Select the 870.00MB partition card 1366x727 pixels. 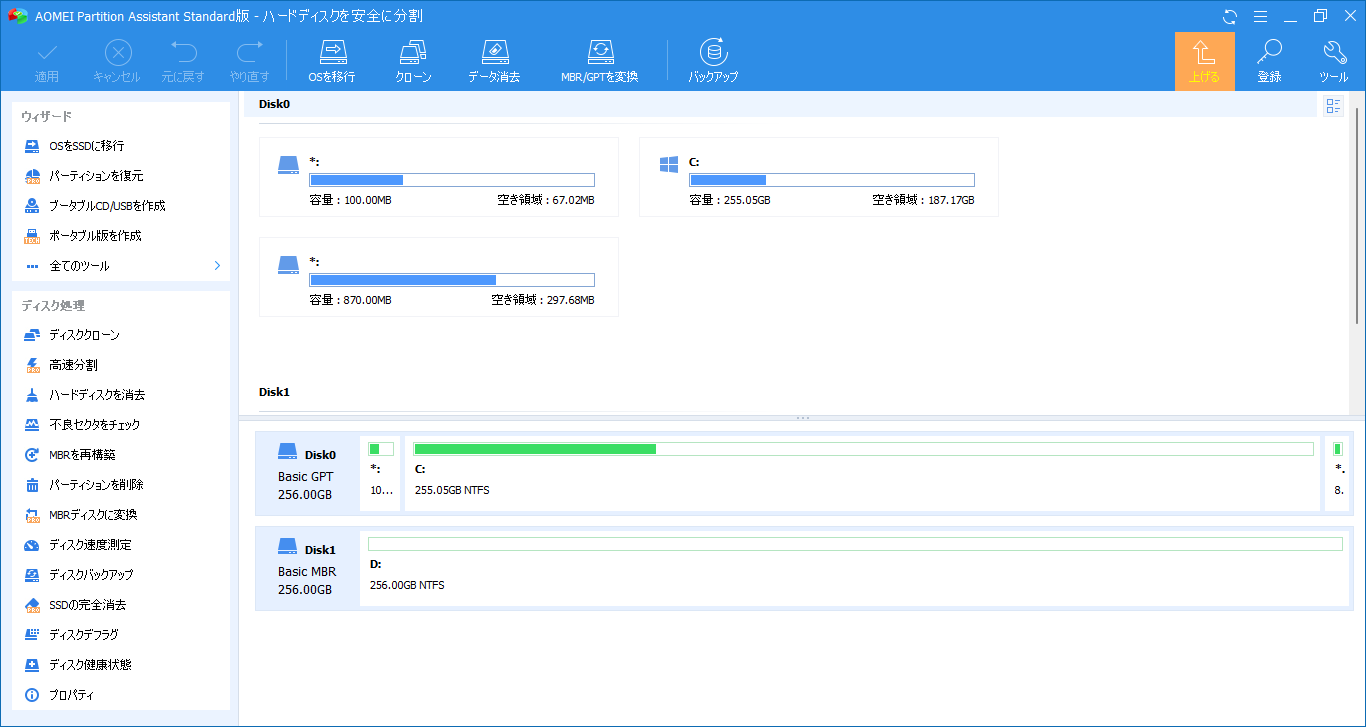pyautogui.click(x=439, y=277)
